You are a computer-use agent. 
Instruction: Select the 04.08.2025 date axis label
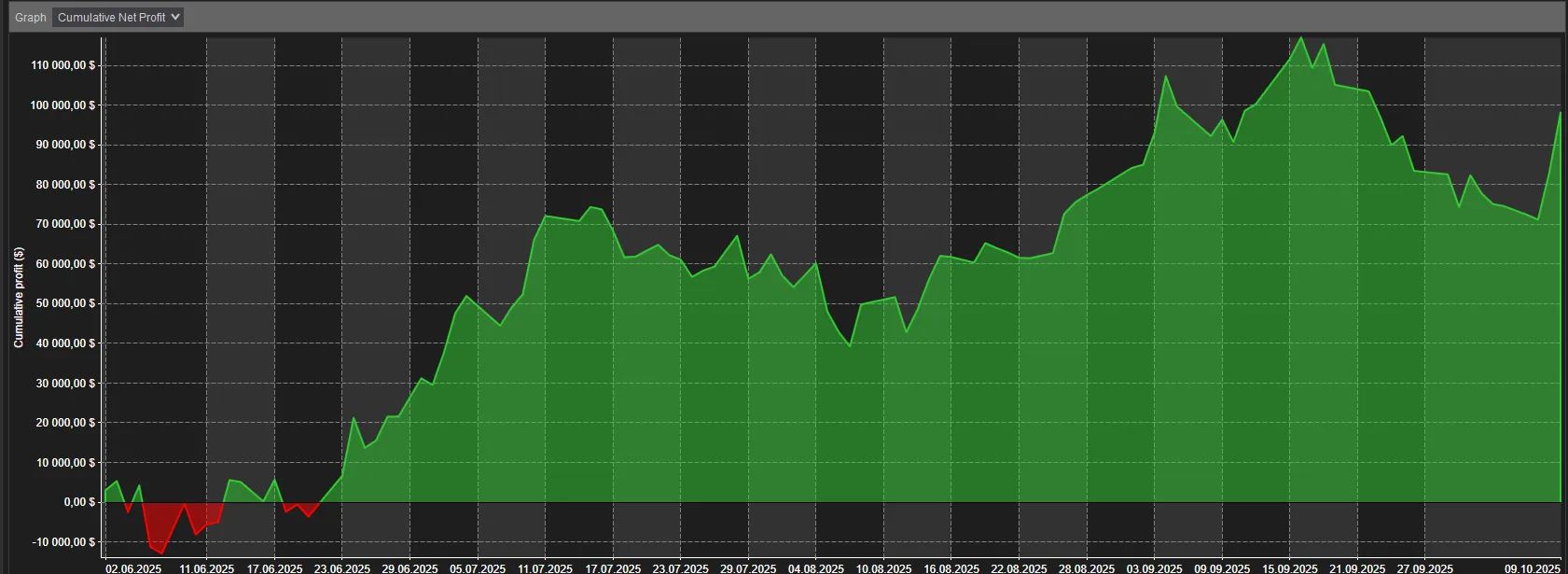[816, 568]
